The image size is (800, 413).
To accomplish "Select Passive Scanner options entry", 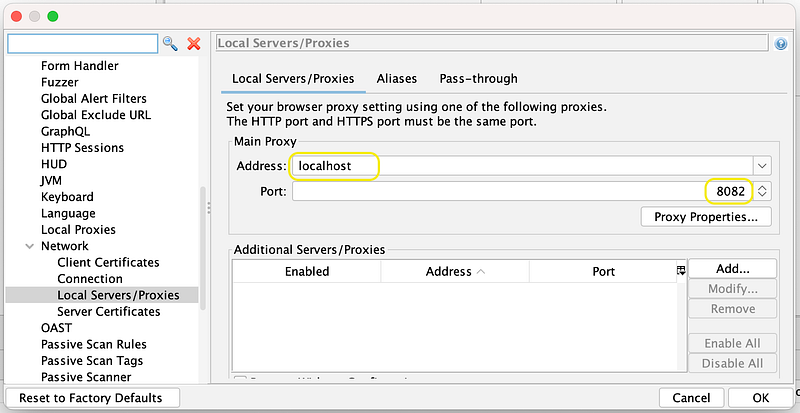I will point(86,377).
